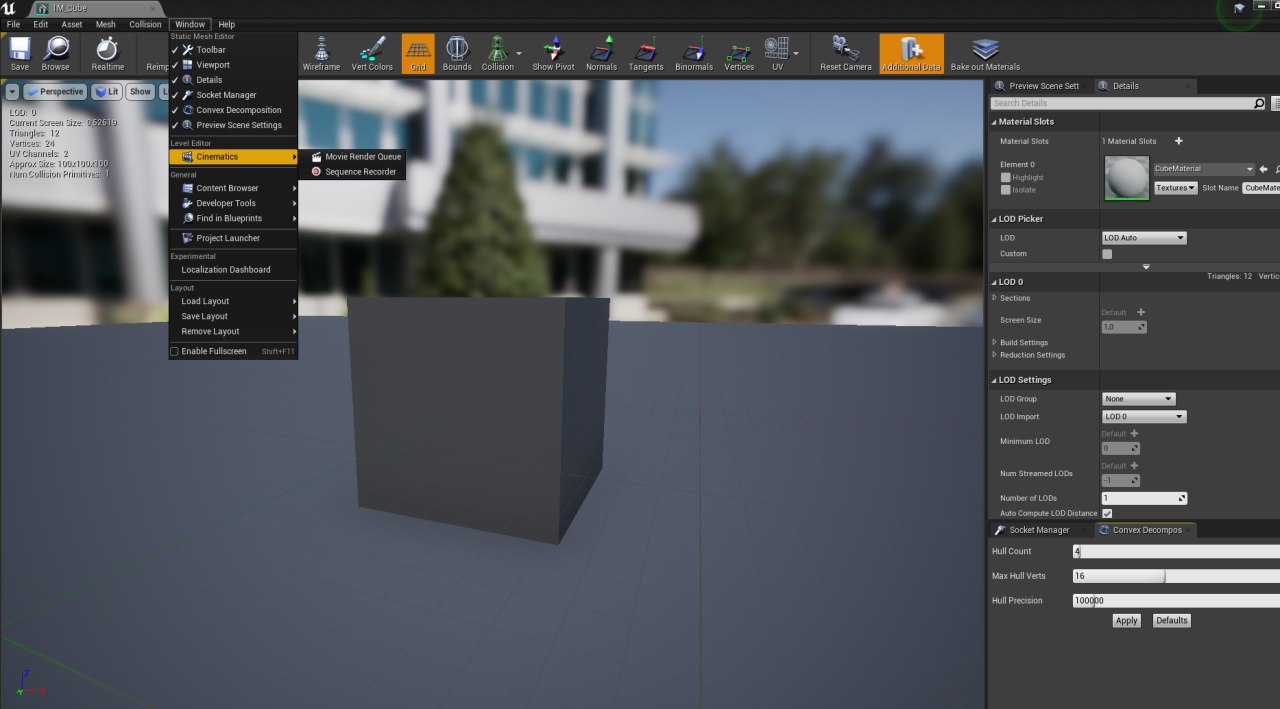Open the Textures dropdown
The height and width of the screenshot is (709, 1280).
click(x=1176, y=188)
